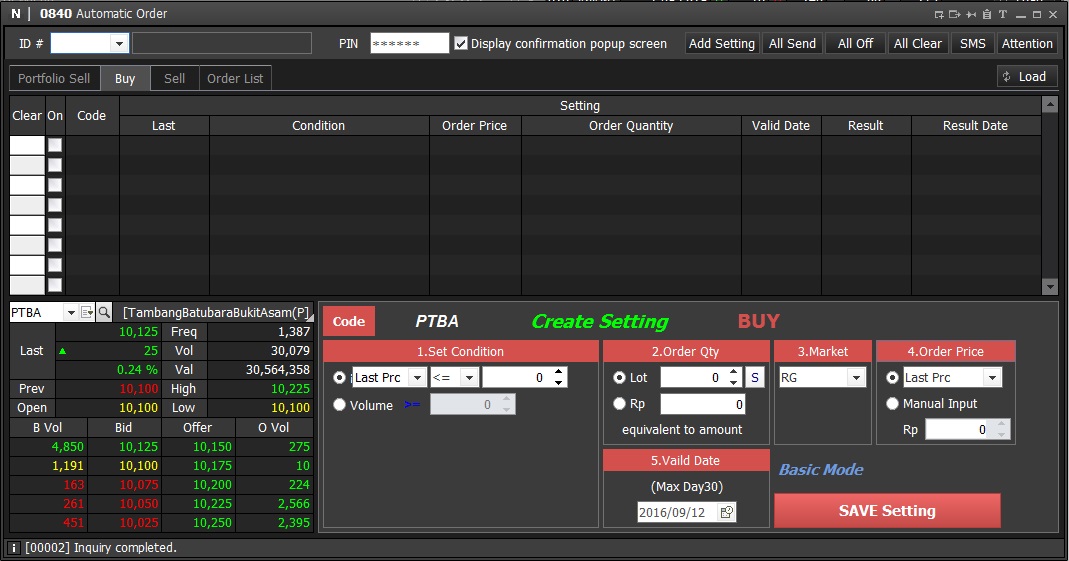Select the Lot quantity radio button
This screenshot has height=561, width=1069.
point(620,378)
